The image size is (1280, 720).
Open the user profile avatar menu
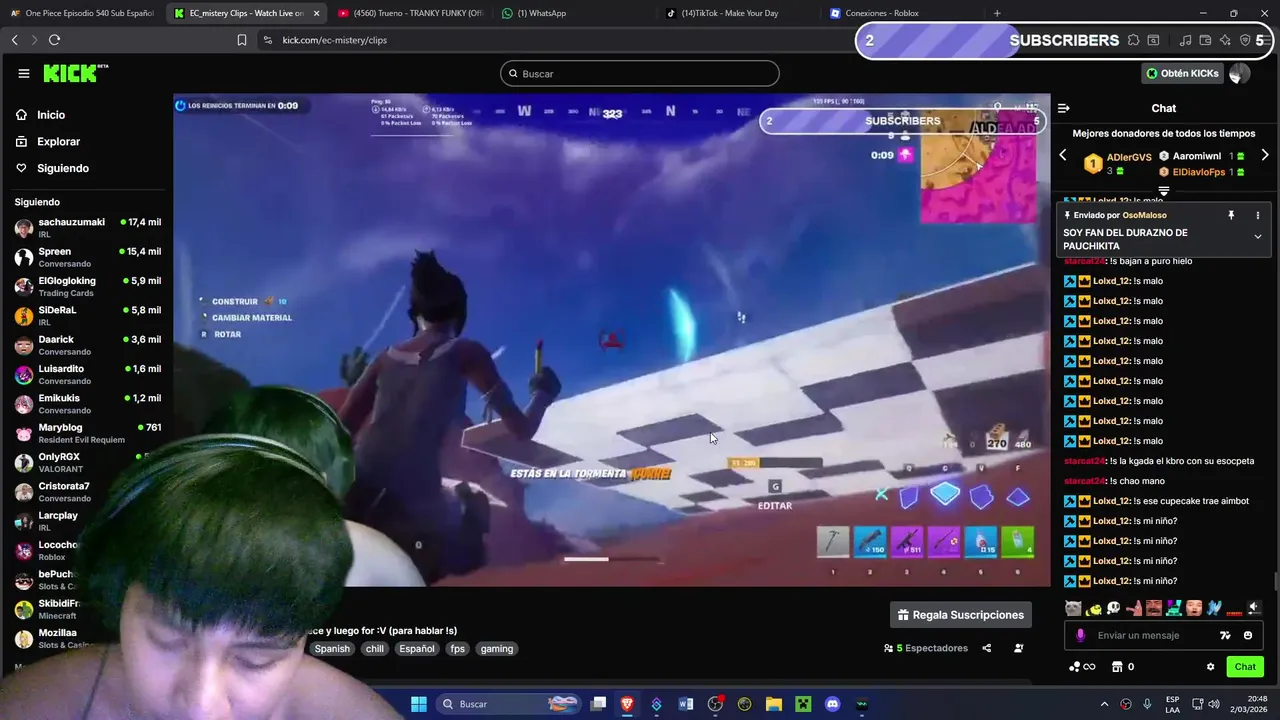click(x=1239, y=73)
